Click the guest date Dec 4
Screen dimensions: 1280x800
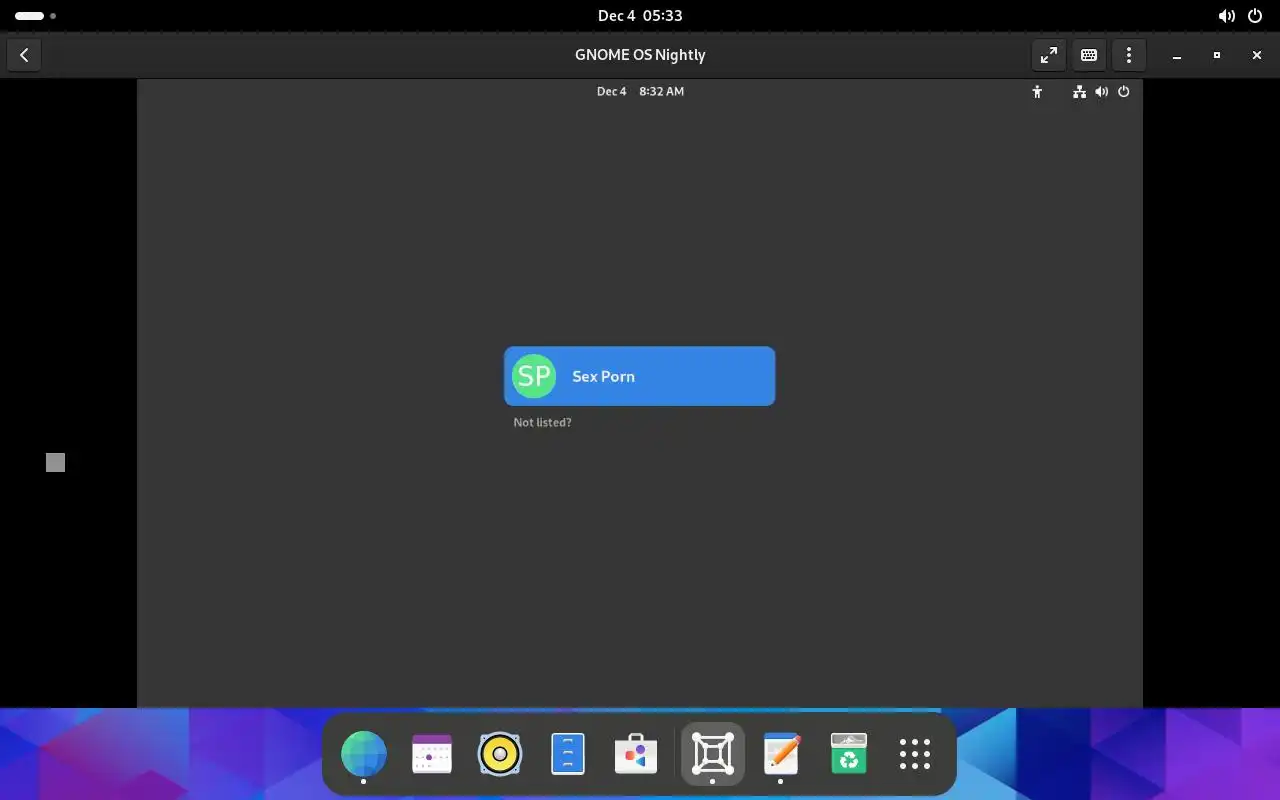click(x=612, y=91)
